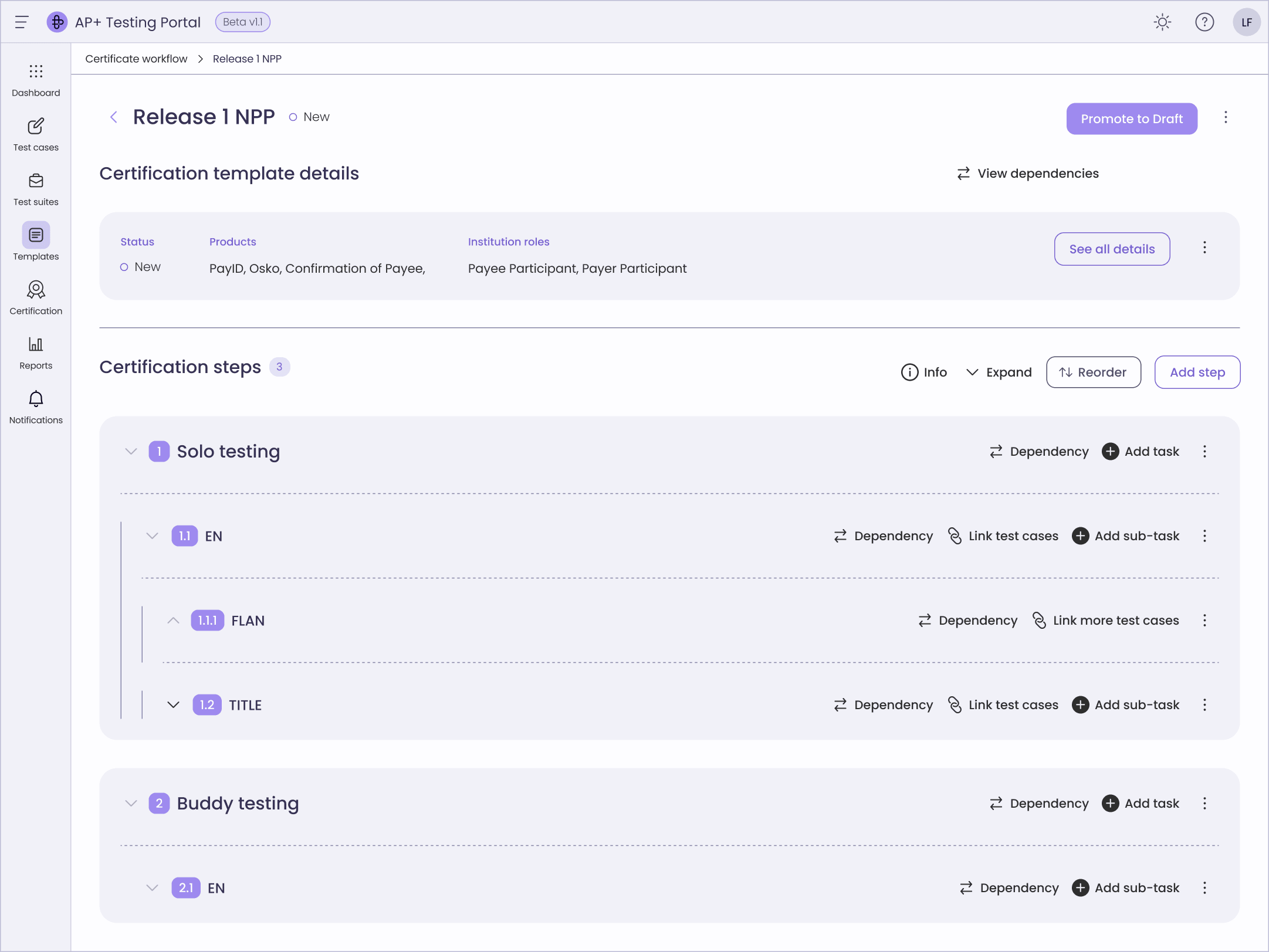Expand all certification steps

pyautogui.click(x=999, y=372)
